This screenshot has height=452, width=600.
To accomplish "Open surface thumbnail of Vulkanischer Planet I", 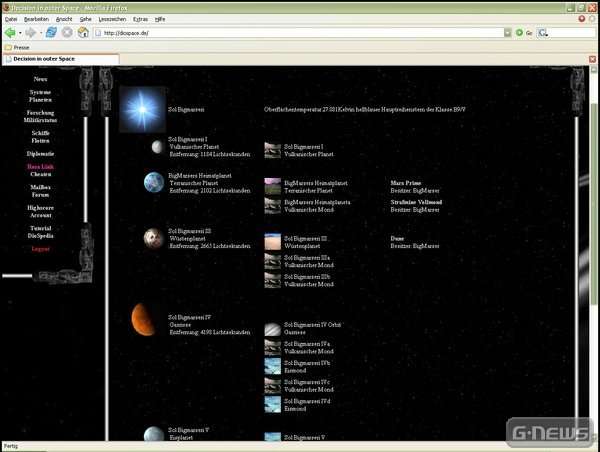I will [x=272, y=150].
